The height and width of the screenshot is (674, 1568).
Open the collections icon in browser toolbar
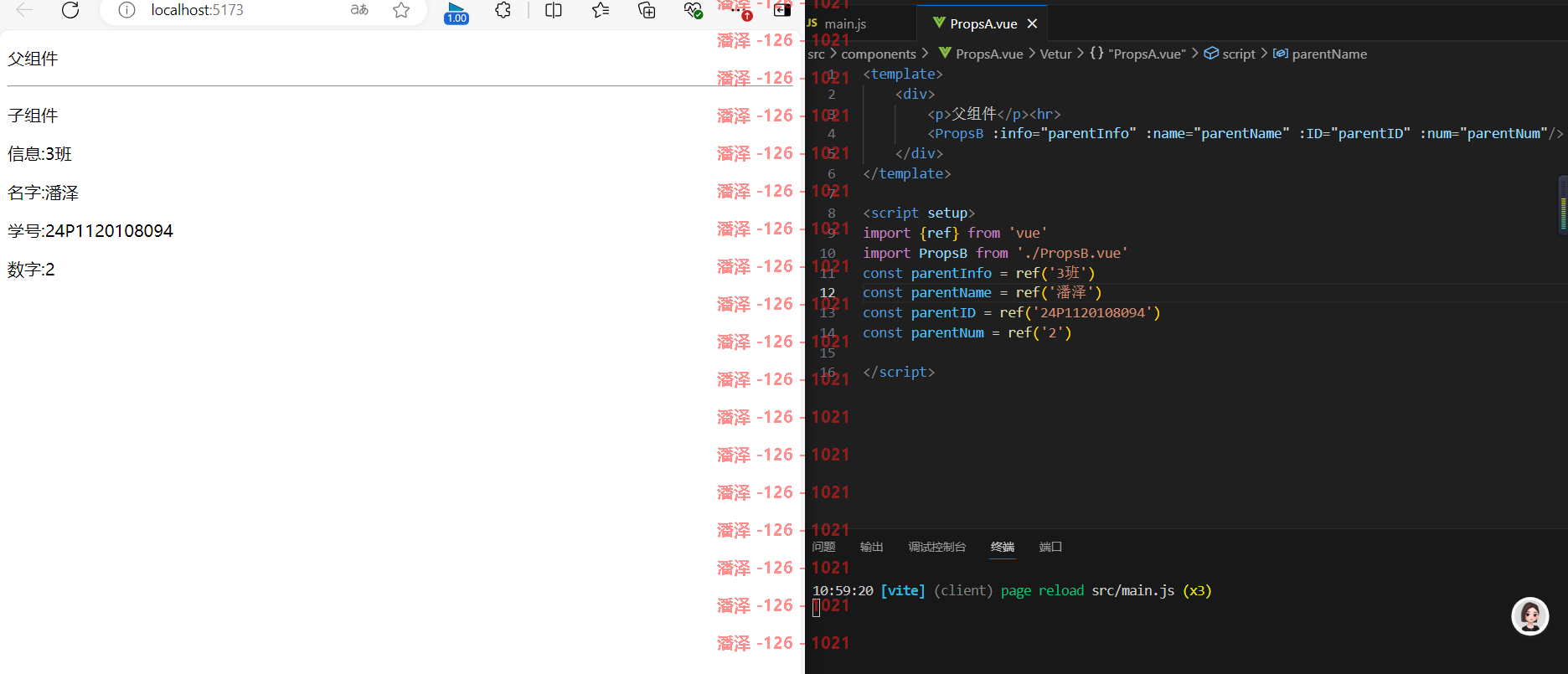click(647, 10)
